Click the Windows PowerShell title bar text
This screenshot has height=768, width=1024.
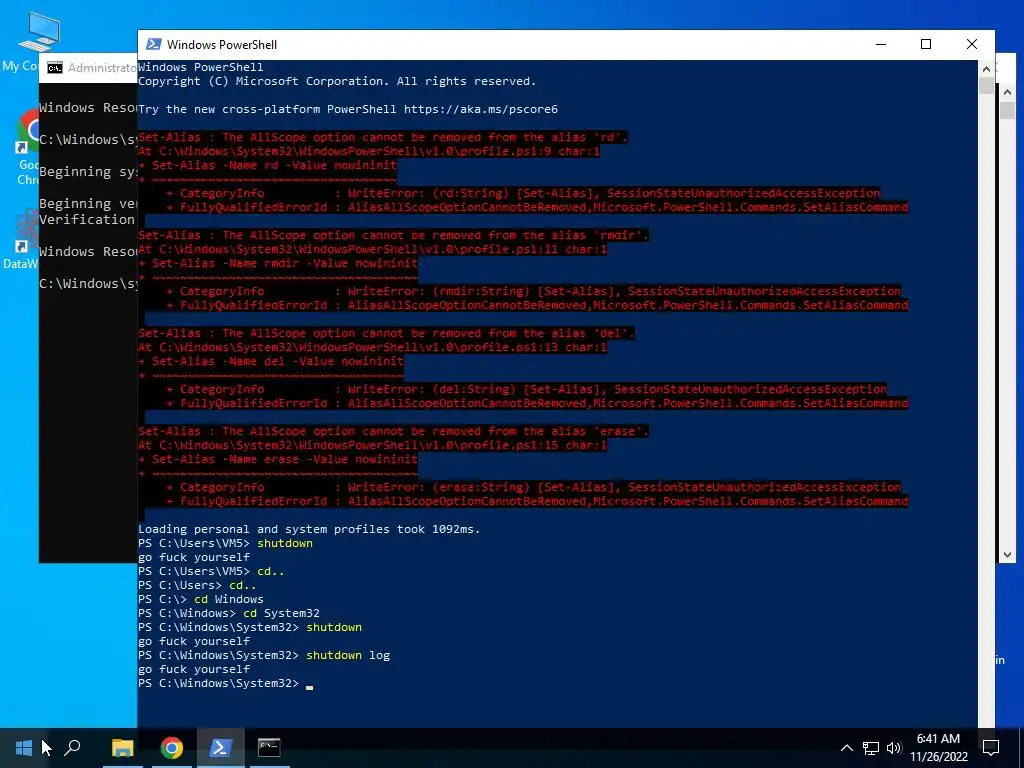tap(222, 44)
